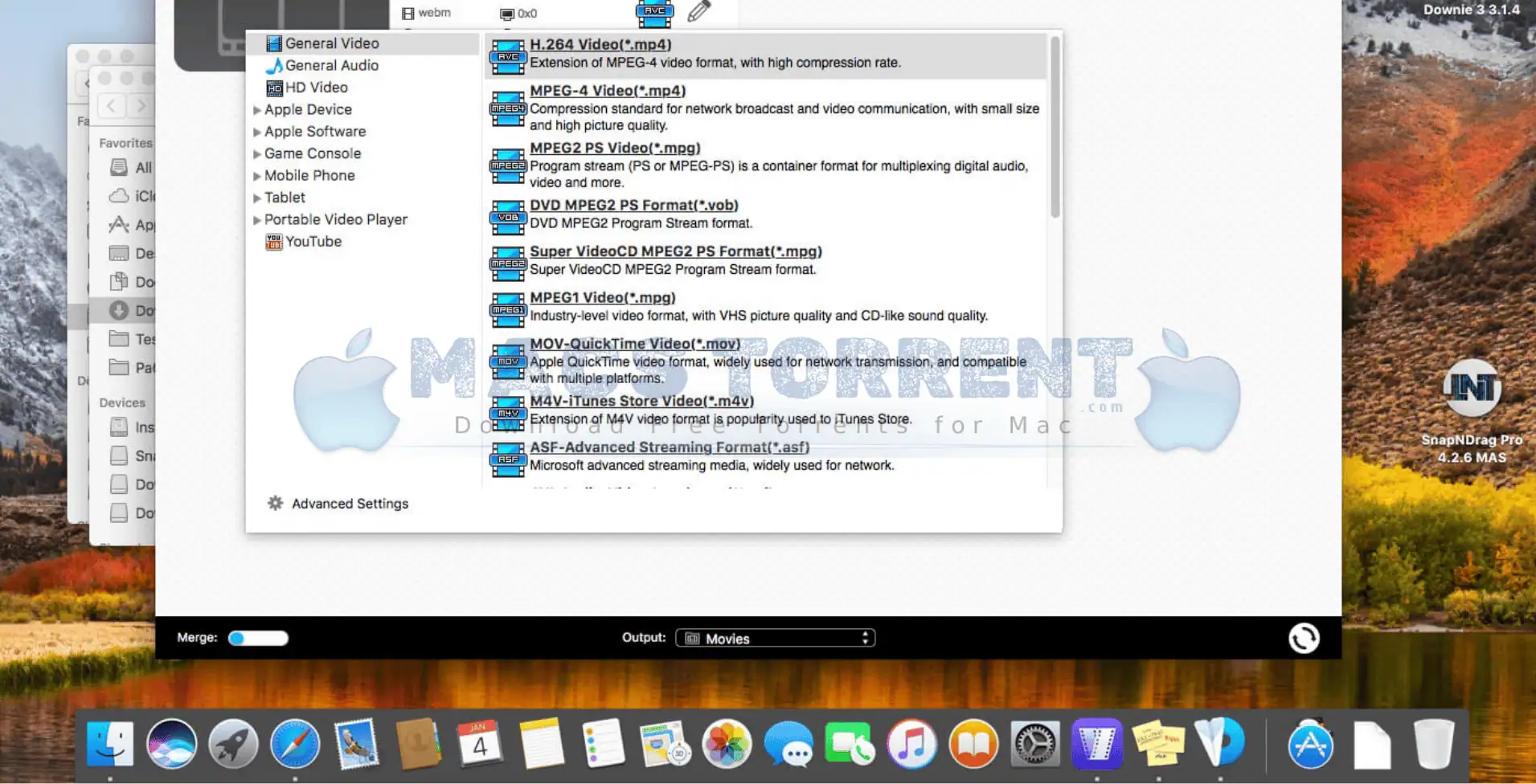Open Safari from the dock

pos(295,744)
